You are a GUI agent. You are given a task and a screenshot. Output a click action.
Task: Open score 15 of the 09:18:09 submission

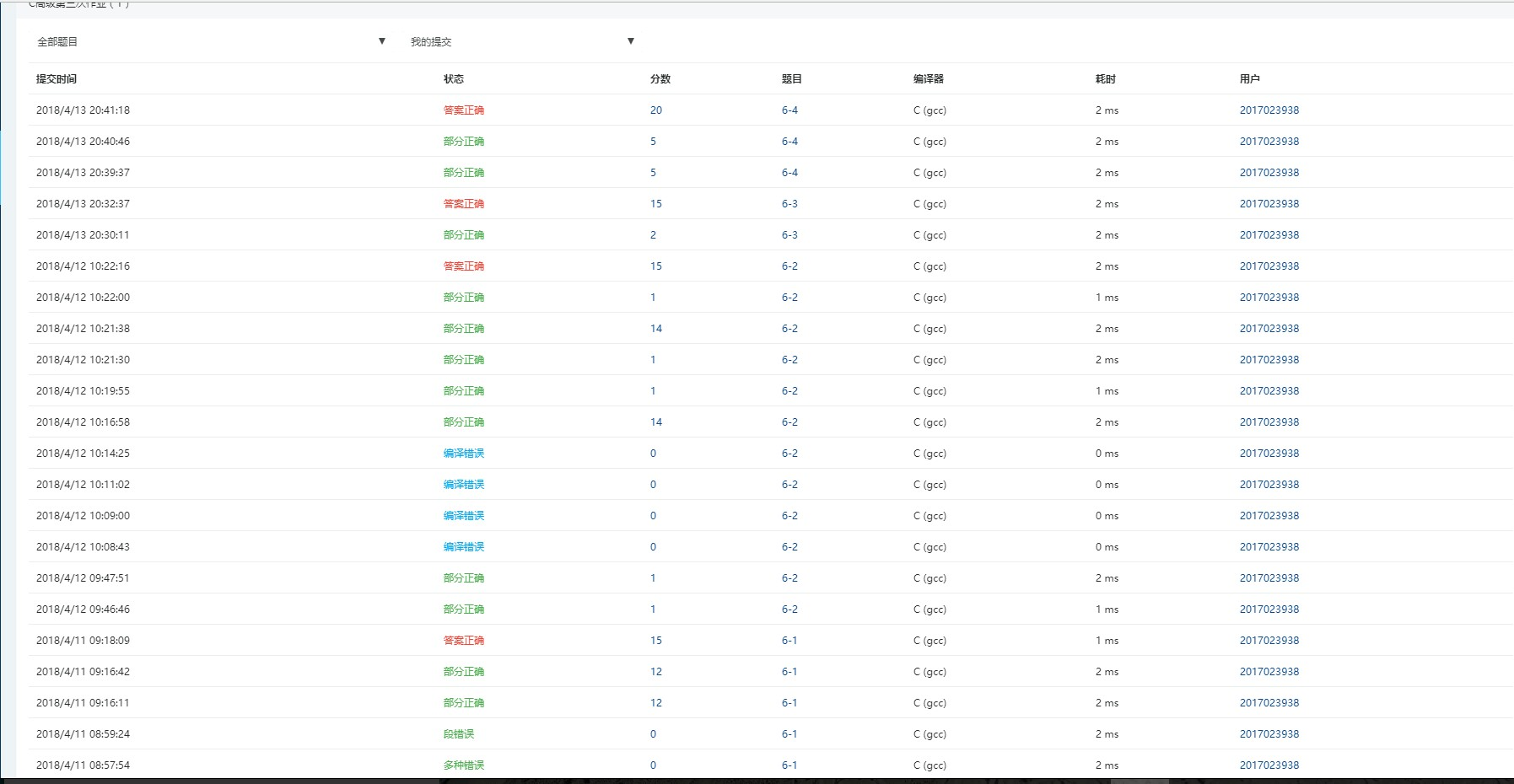[656, 641]
